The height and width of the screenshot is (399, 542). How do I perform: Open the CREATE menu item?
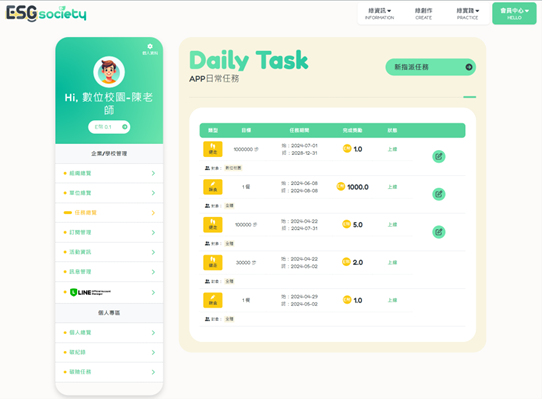pyautogui.click(x=423, y=14)
